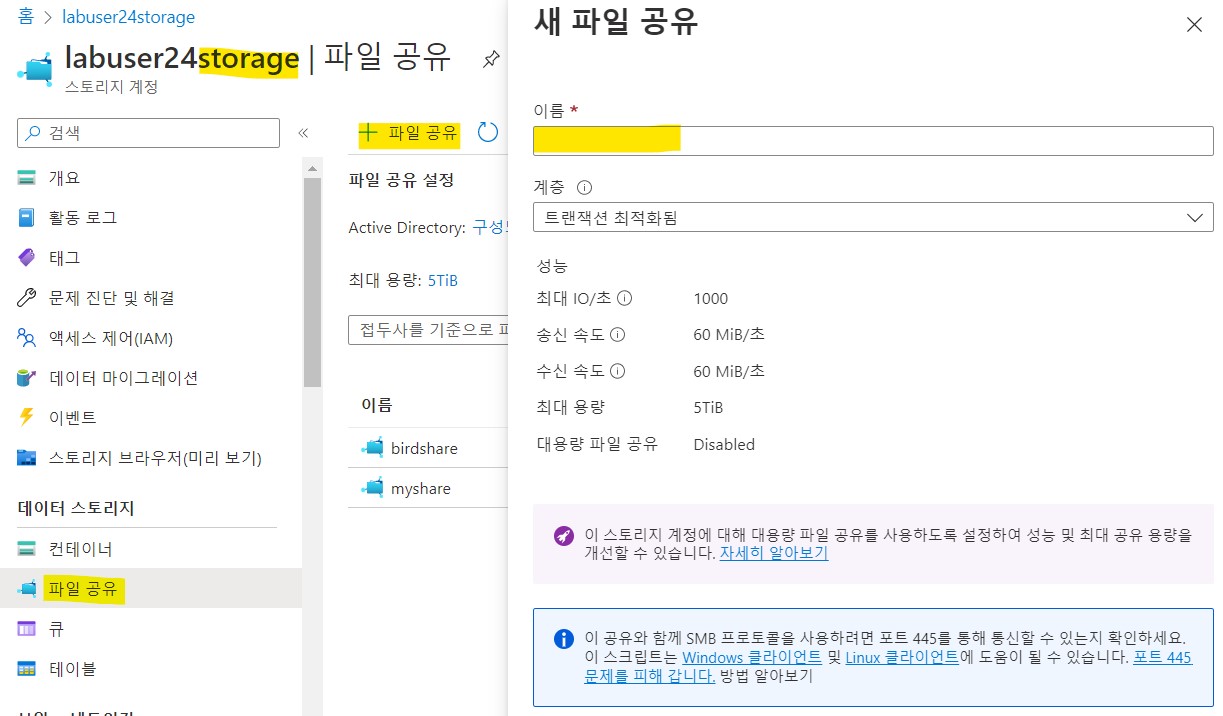1223x716 pixels.
Task: Click the 액세스 제어(IAM) people icon
Action: tap(27, 338)
